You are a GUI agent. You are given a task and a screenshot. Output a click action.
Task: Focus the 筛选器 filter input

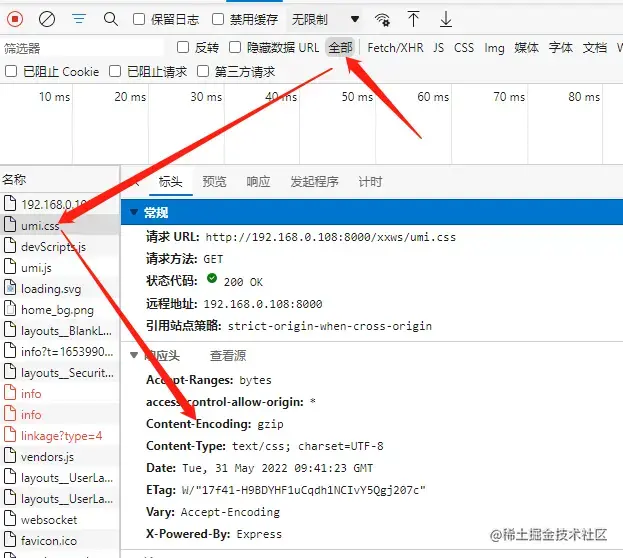pyautogui.click(x=83, y=48)
